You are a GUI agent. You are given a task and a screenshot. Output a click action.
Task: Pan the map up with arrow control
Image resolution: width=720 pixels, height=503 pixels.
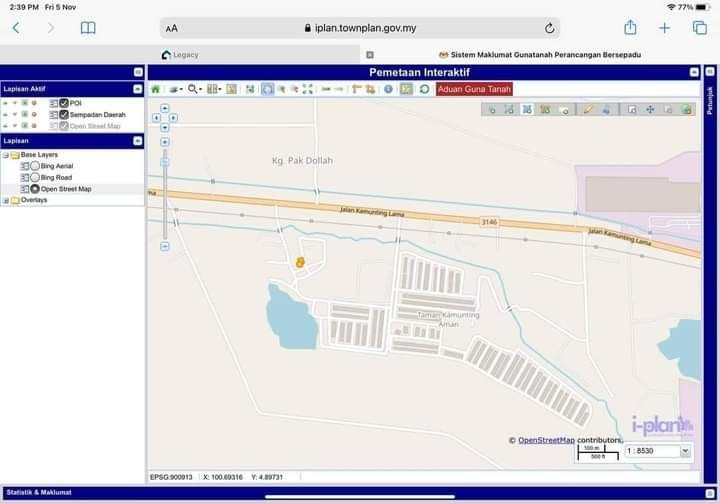[x=165, y=108]
